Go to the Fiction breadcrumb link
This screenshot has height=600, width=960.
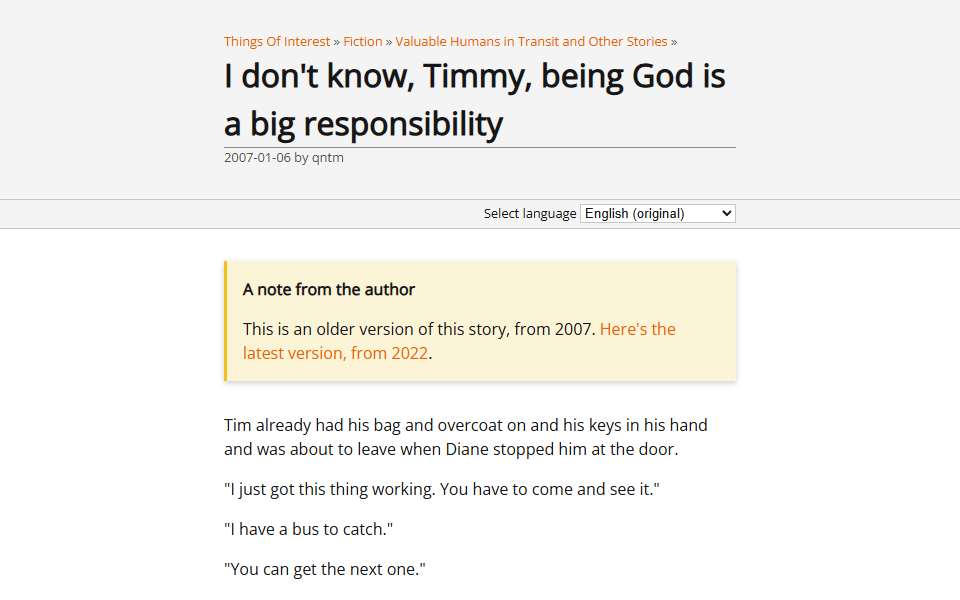[362, 42]
